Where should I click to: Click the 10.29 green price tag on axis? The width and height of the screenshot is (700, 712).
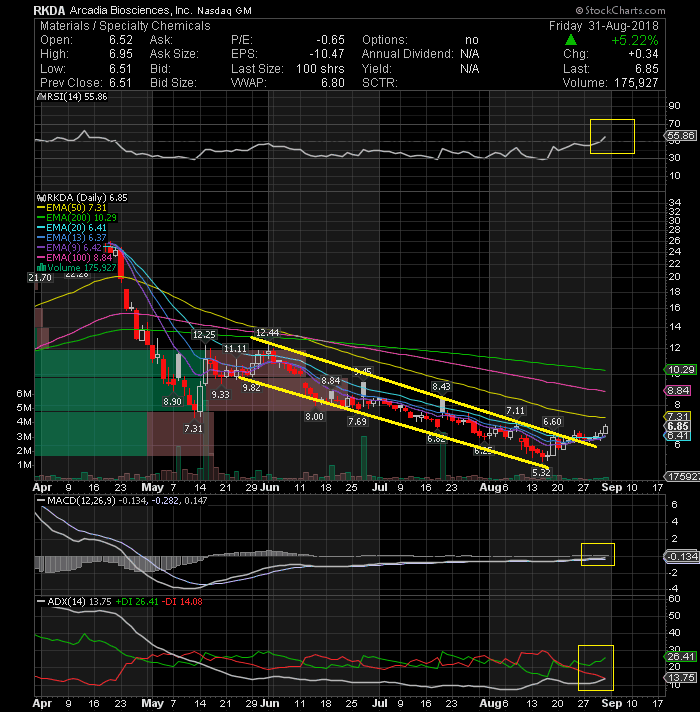tap(681, 370)
